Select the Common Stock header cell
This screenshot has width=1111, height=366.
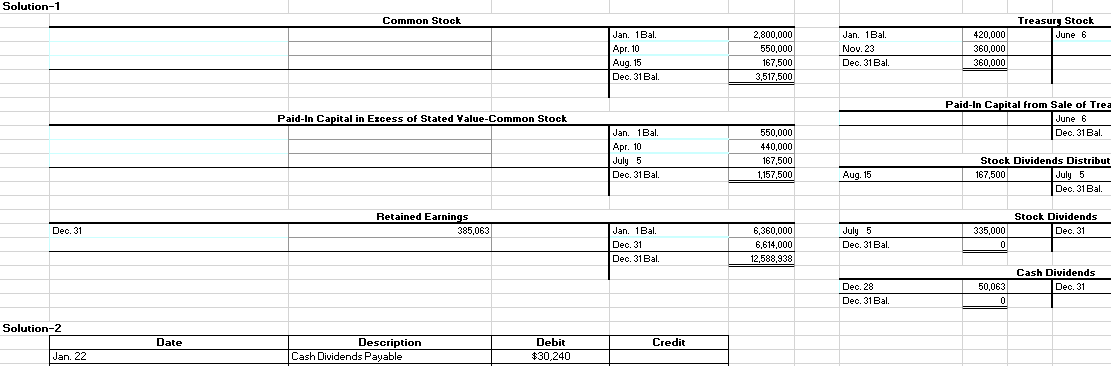click(422, 21)
